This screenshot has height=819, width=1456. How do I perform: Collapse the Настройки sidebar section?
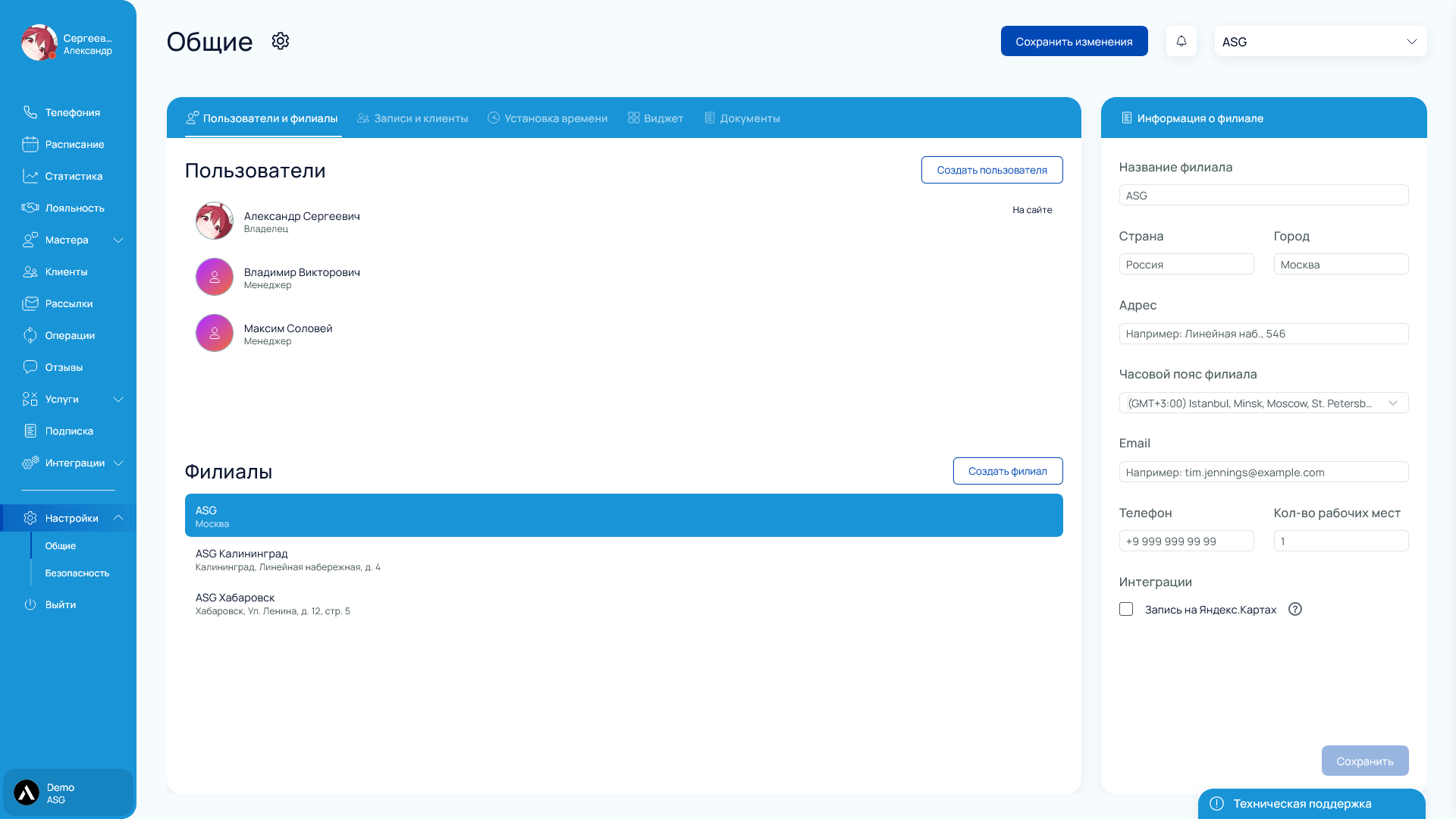click(118, 517)
